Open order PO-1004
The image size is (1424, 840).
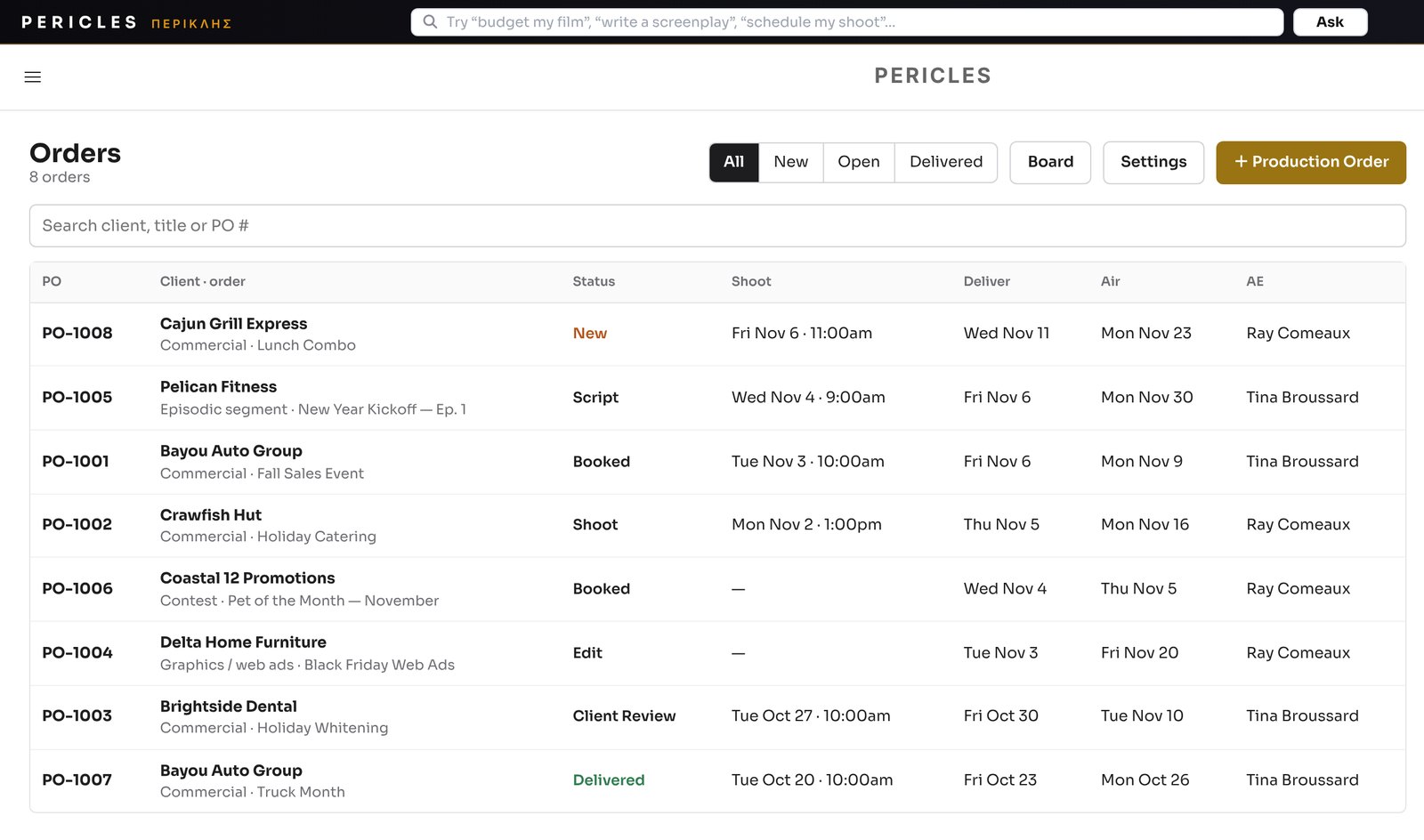pos(77,653)
